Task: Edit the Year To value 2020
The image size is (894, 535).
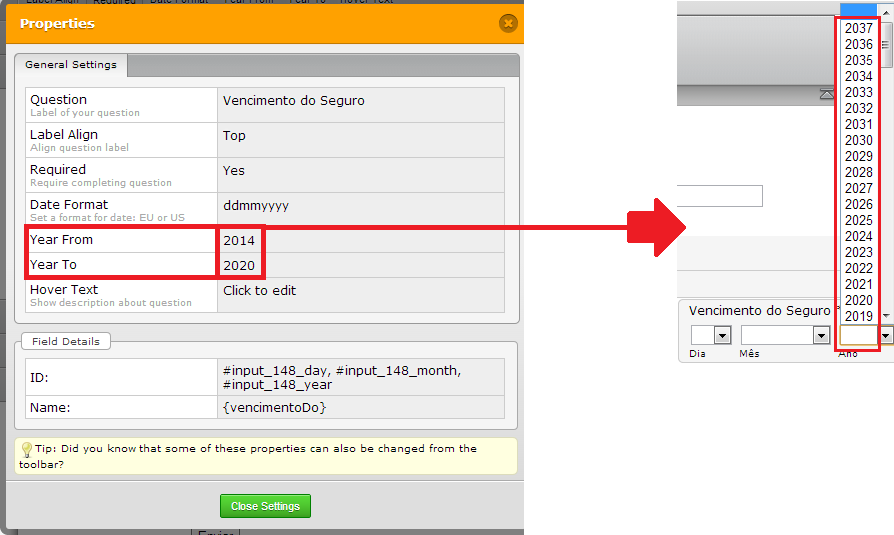Action: [x=239, y=266]
